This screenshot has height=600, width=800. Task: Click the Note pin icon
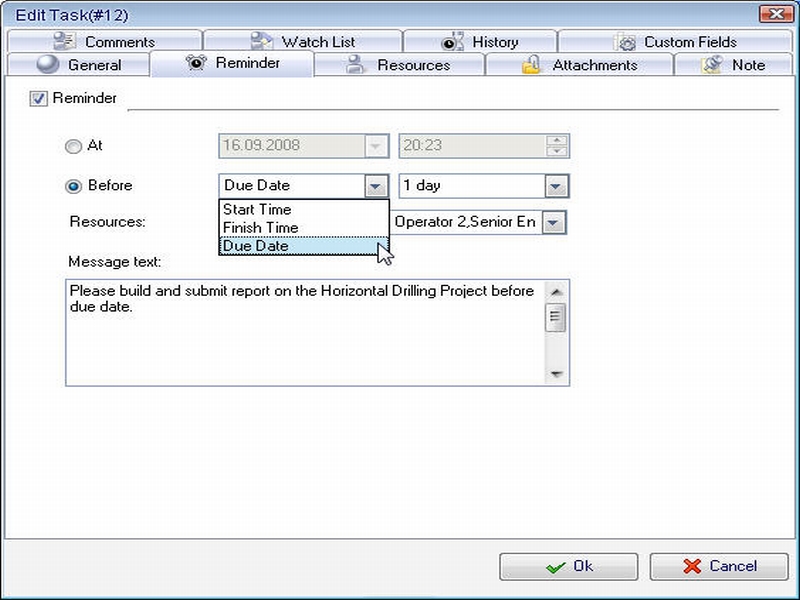coord(712,65)
